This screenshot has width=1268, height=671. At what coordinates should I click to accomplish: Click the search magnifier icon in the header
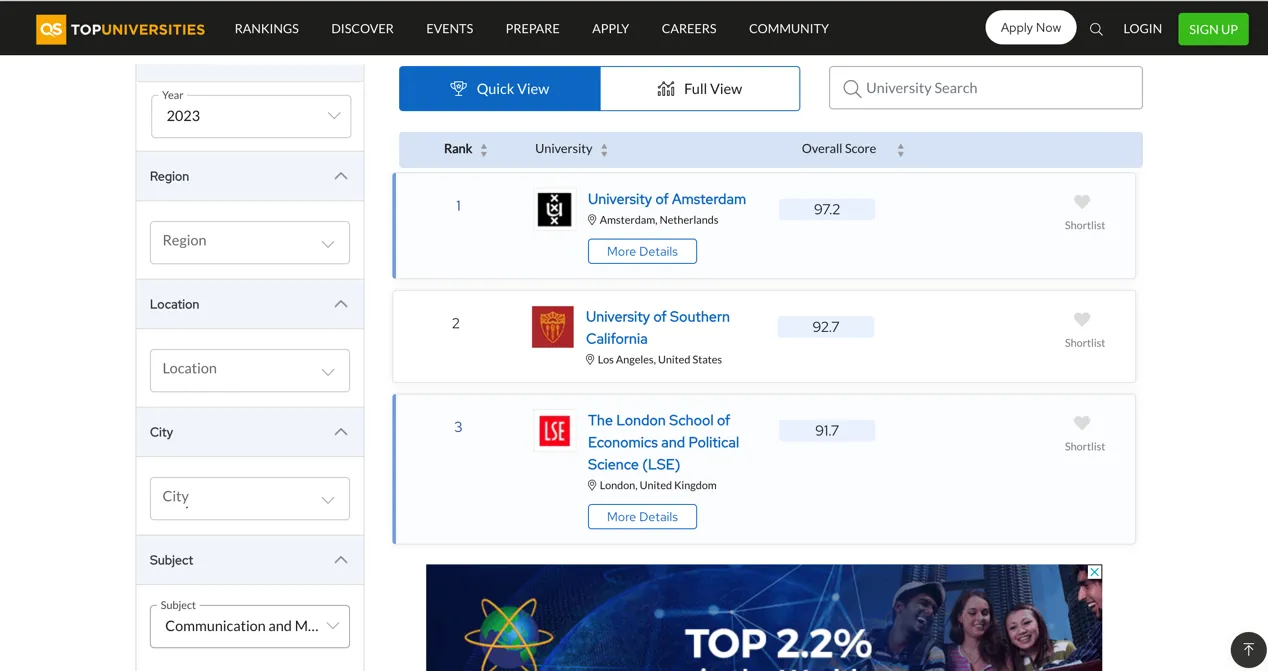1096,29
